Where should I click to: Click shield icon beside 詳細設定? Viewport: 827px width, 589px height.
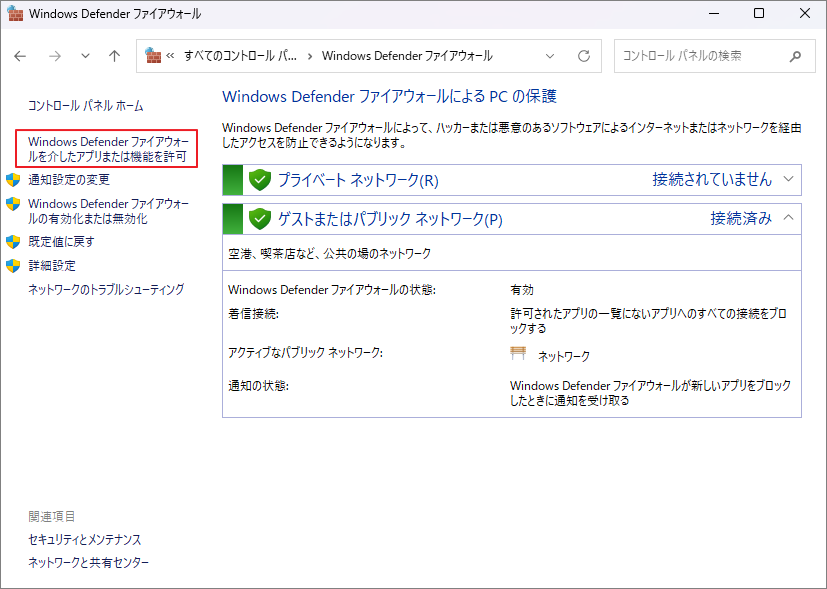[x=13, y=265]
